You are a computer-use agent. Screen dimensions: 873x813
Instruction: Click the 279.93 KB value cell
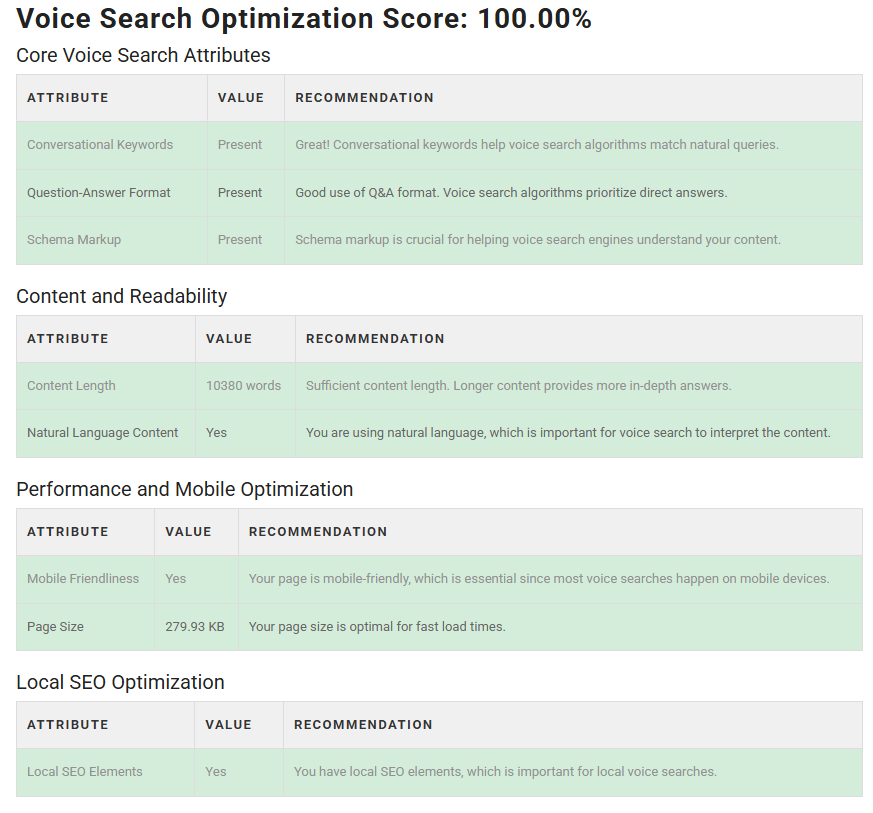pyautogui.click(x=194, y=627)
